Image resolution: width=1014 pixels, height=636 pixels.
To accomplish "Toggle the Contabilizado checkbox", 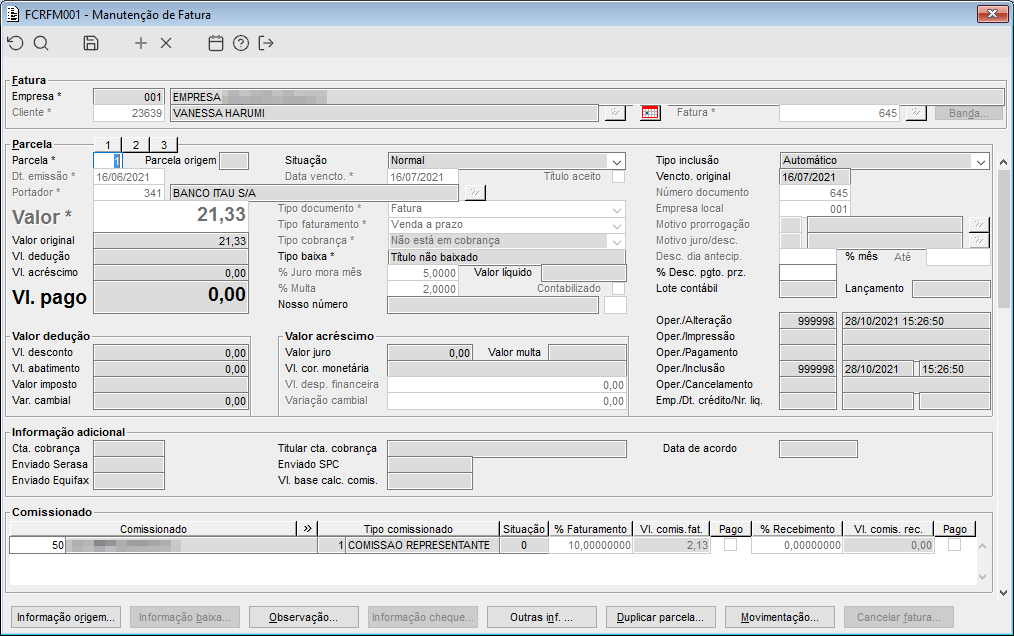I will coord(618,289).
